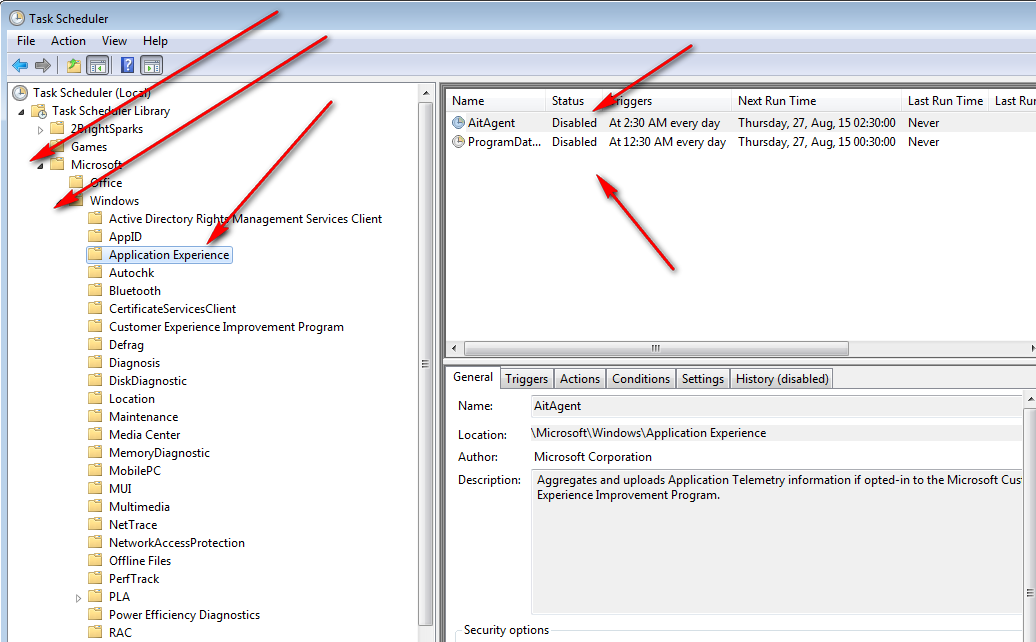Click the Games folder icon

pos(57,146)
